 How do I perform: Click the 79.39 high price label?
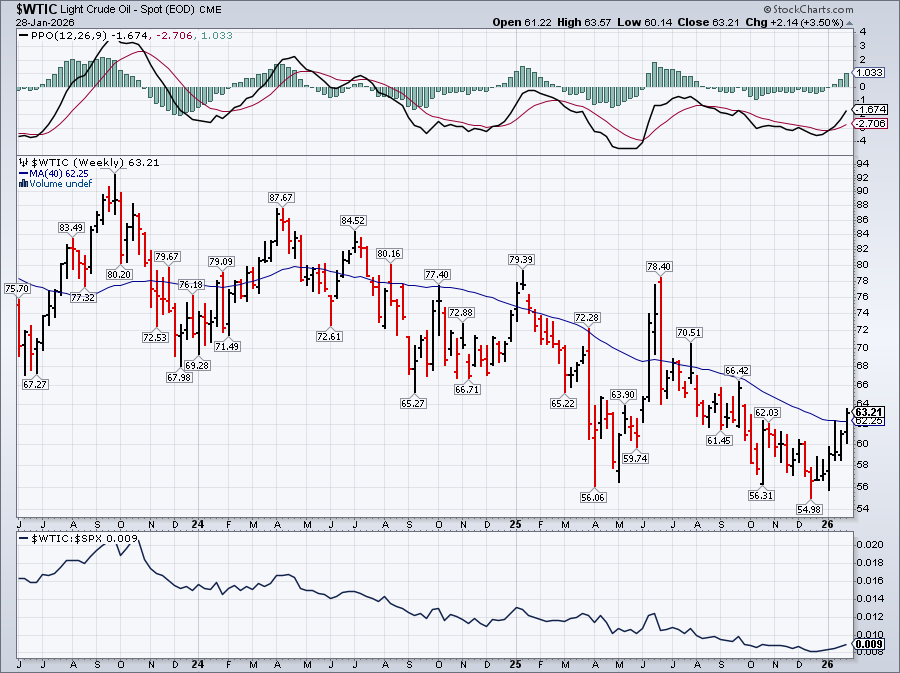coord(521,260)
